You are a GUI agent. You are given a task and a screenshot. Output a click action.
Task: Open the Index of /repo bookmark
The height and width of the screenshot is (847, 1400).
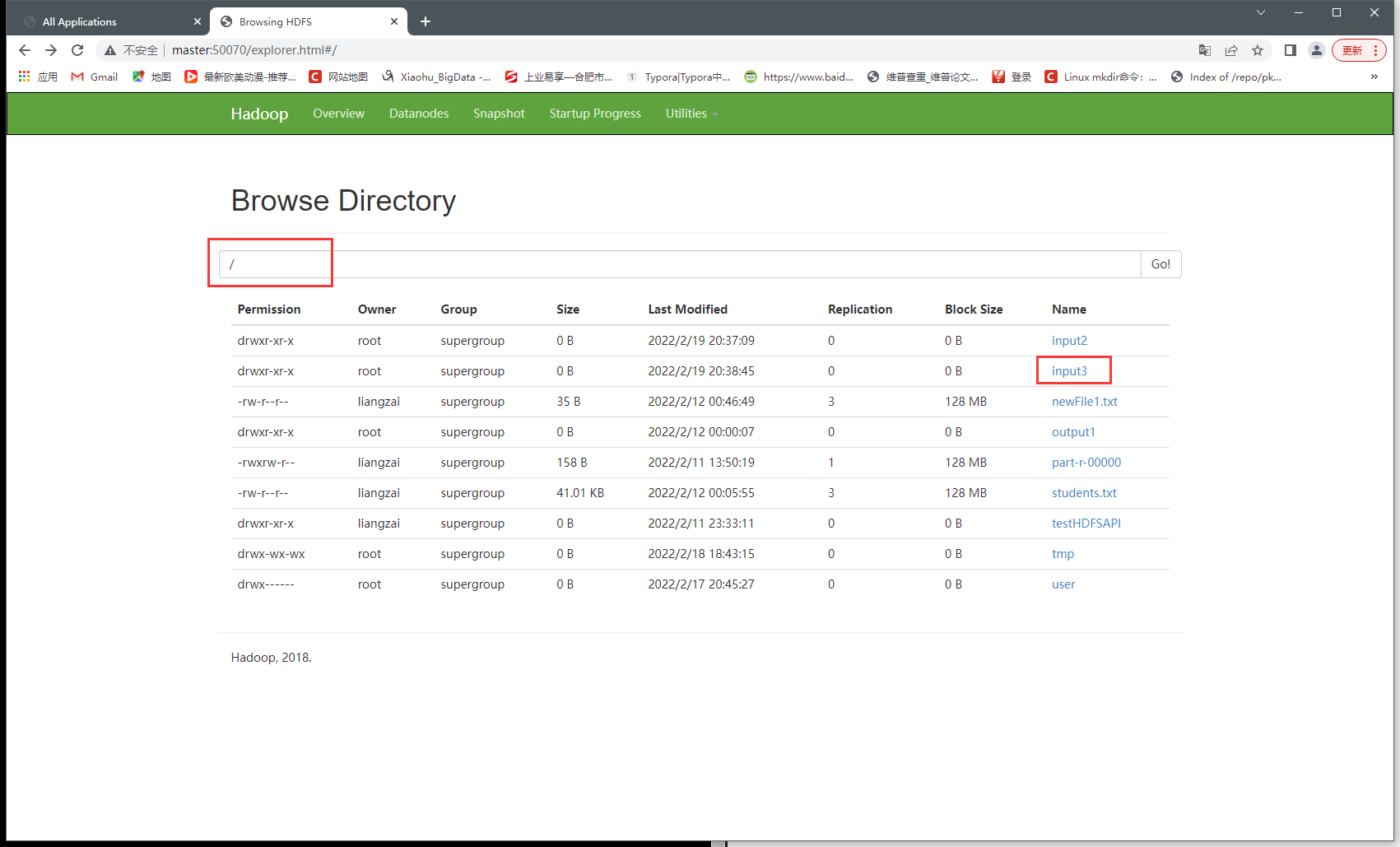point(1226,77)
